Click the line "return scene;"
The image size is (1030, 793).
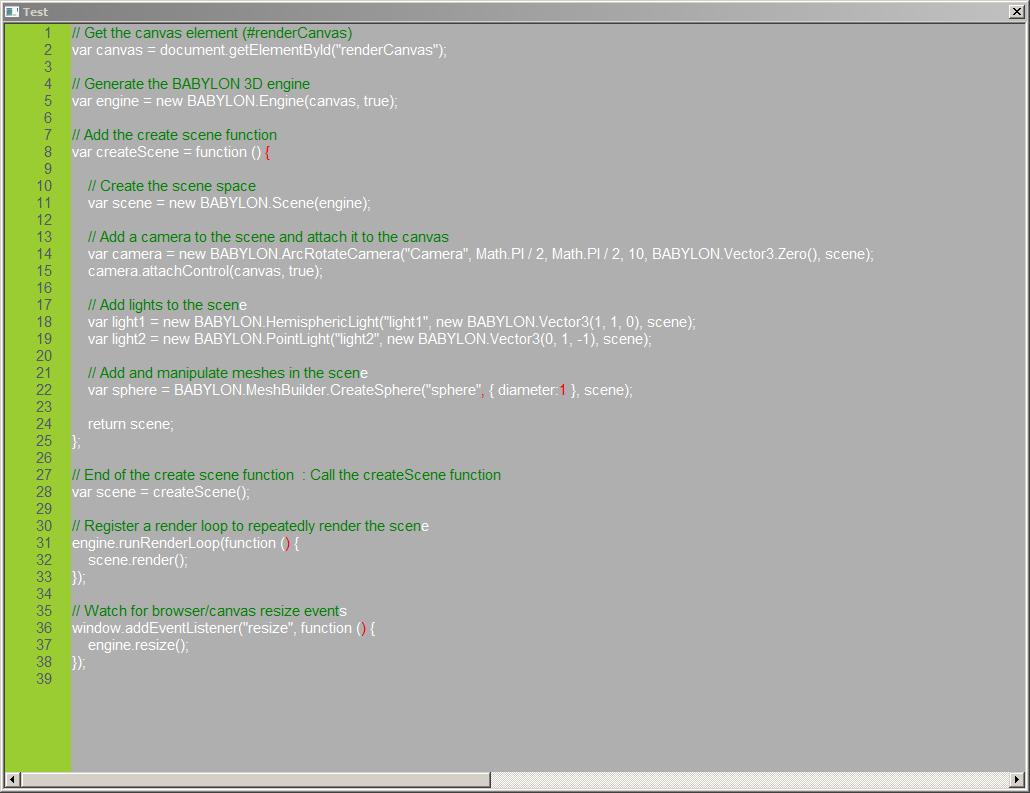tap(131, 424)
